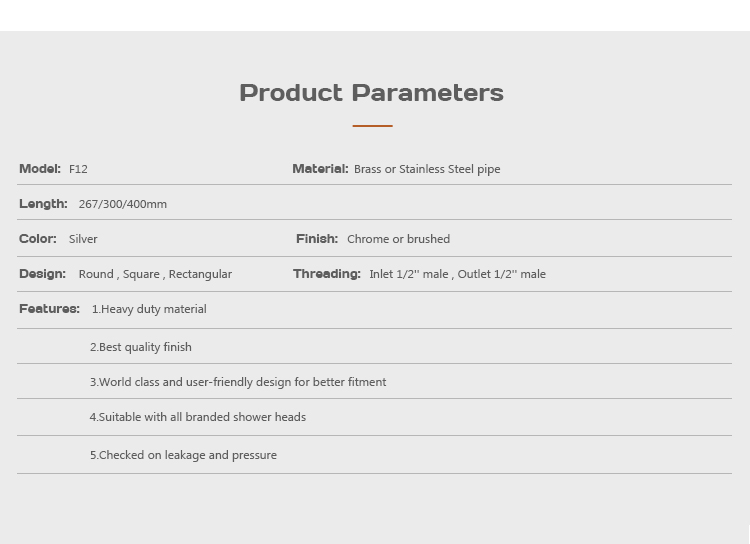
Task: Click the Product Parameters heading
Action: [371, 93]
